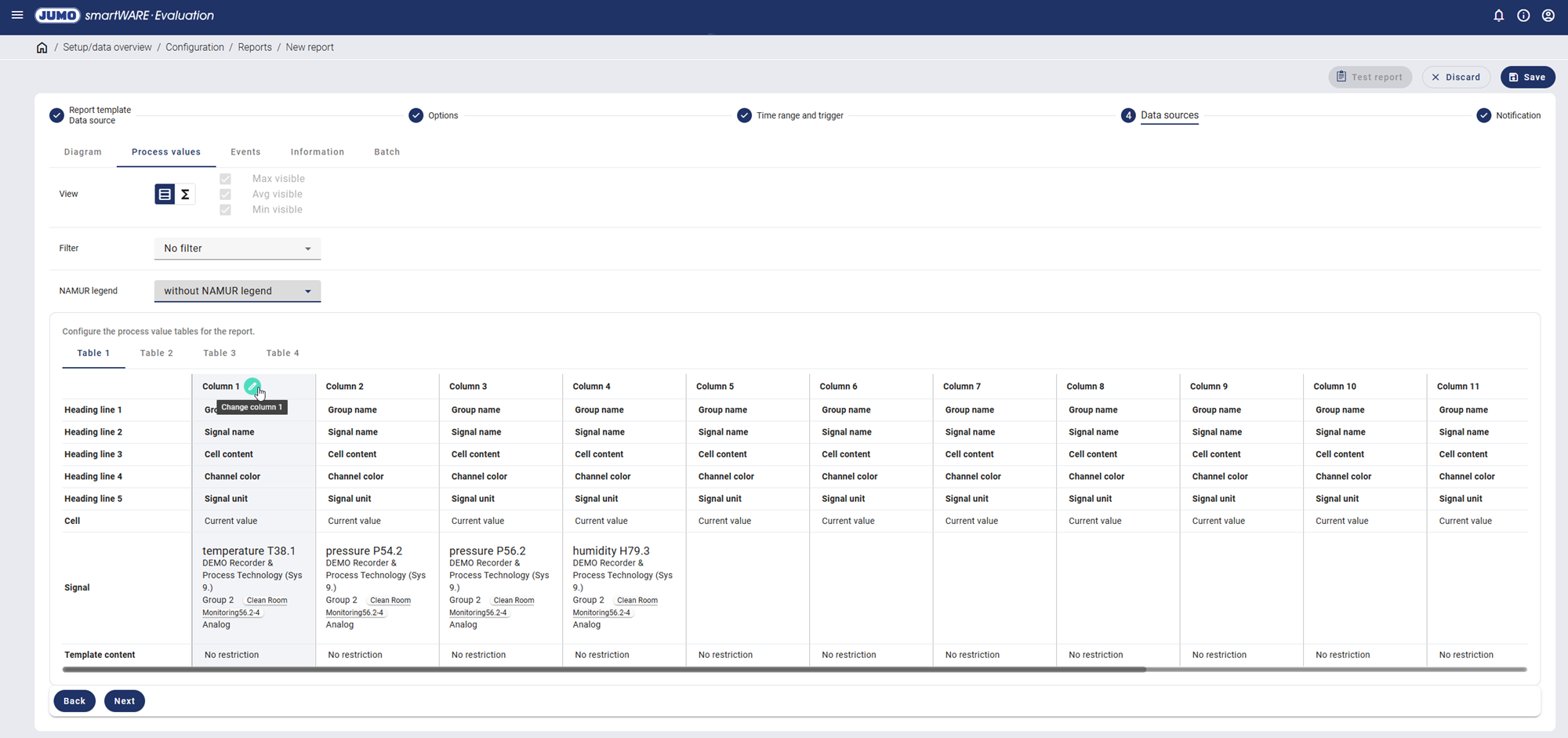Open the hamburger navigation menu
Screen dimensions: 1568x738
[x=17, y=15]
